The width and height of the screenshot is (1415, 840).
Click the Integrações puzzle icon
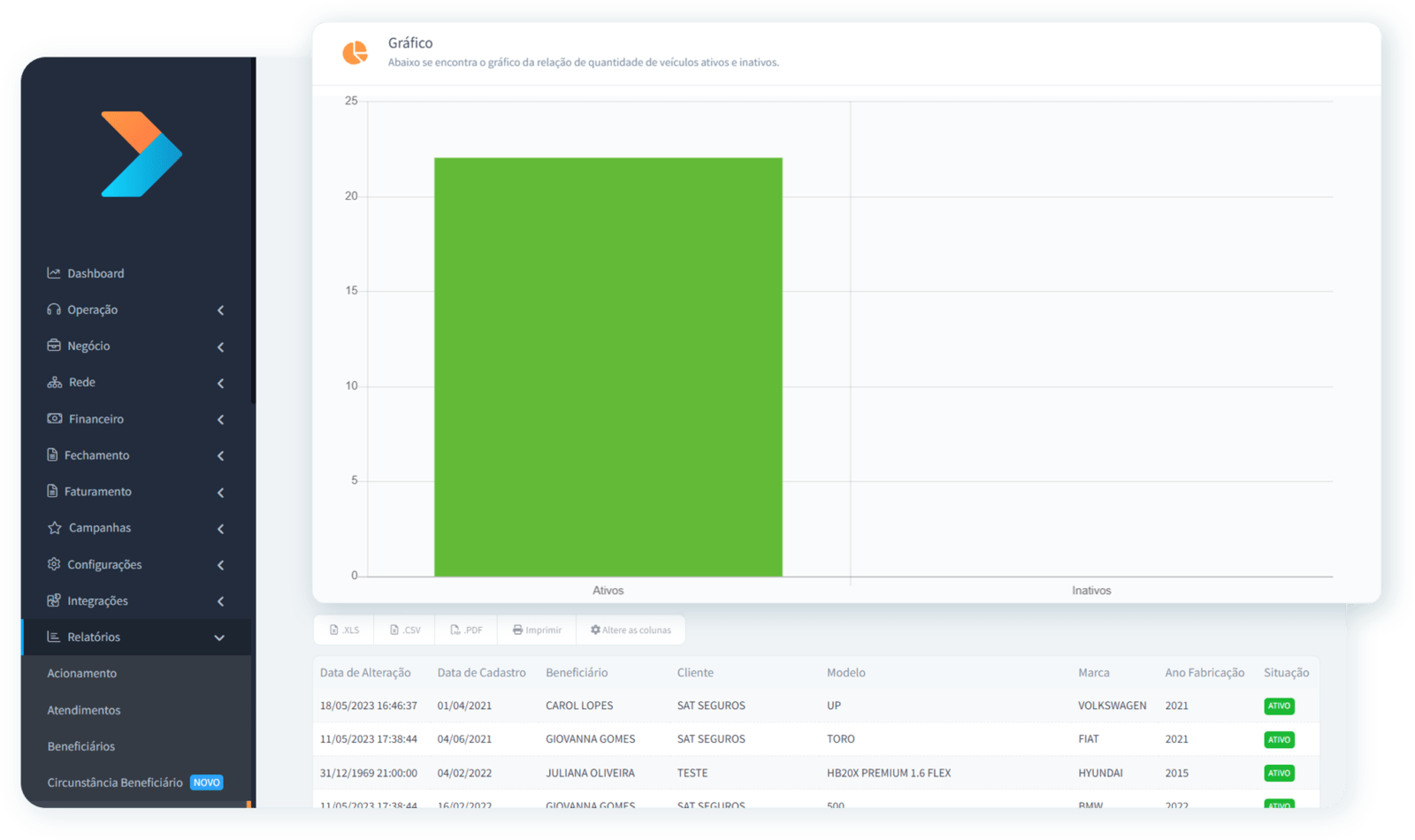pos(54,600)
